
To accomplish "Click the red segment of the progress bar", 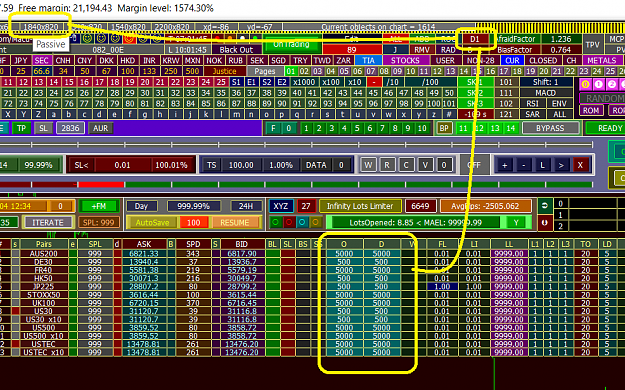I will tap(101, 184).
